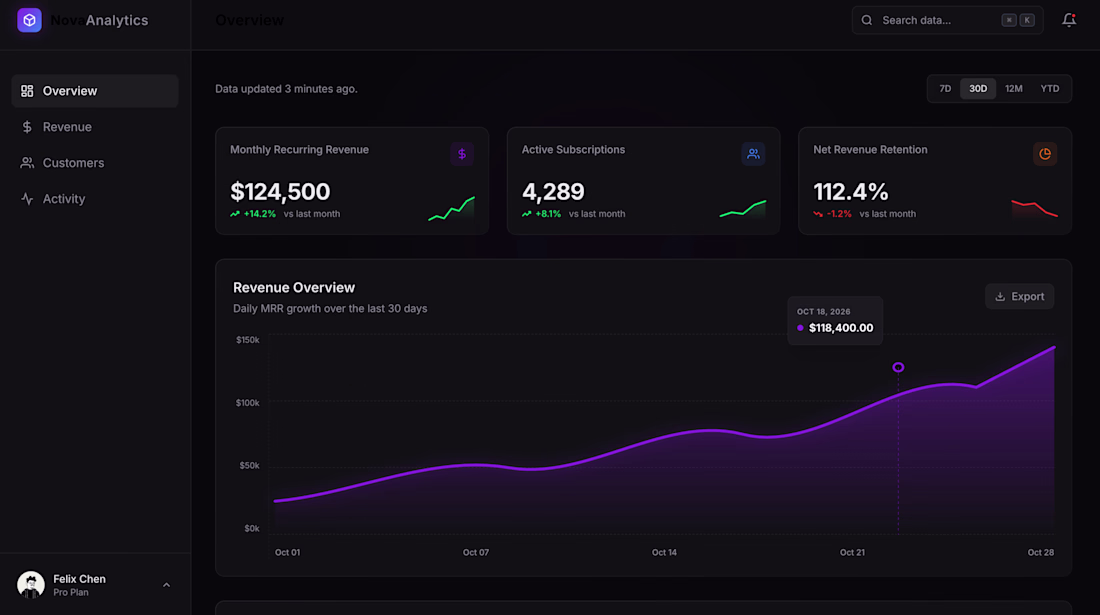Click the Data updated 3 minutes ago text

tap(286, 89)
